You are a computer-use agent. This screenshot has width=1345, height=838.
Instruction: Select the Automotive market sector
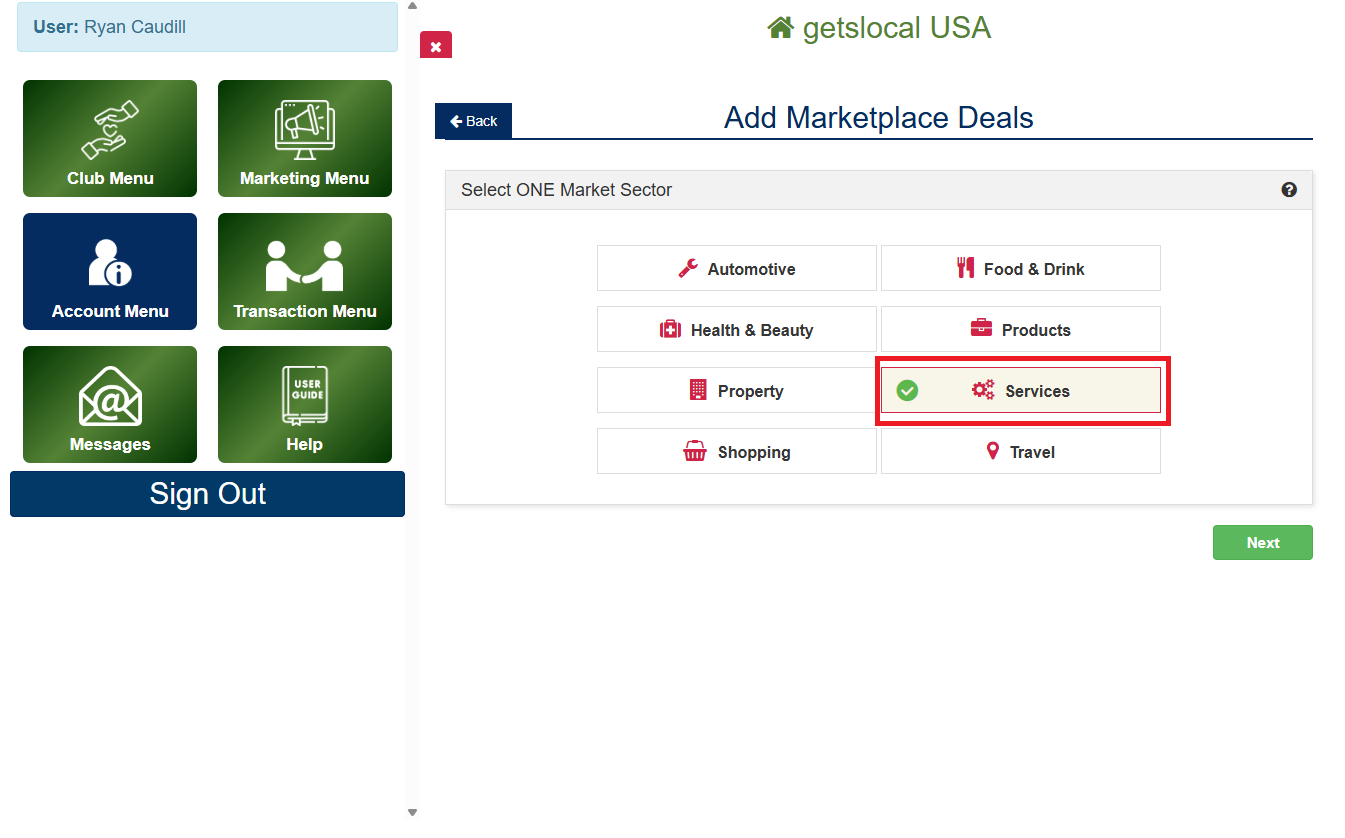pos(737,268)
